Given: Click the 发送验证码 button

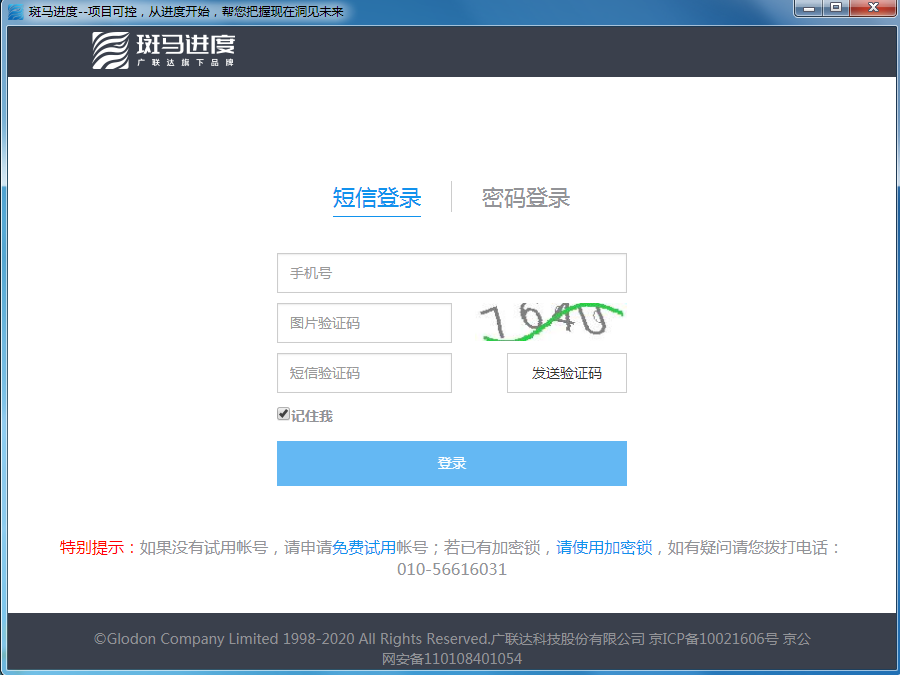Looking at the screenshot, I should point(567,373).
